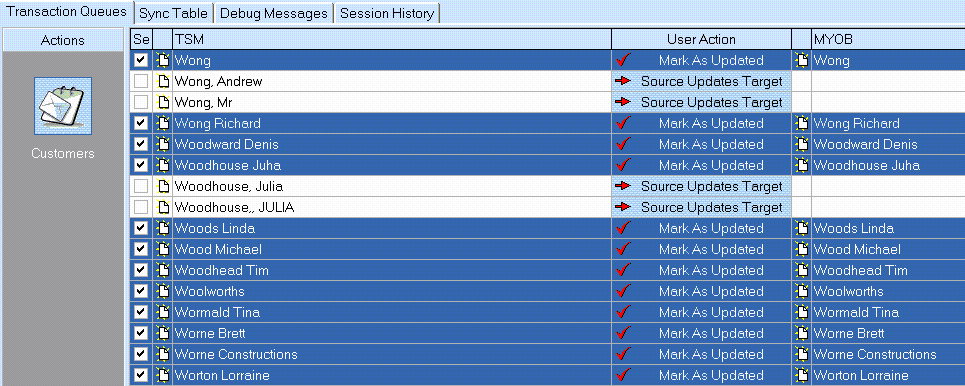Uncheck the select box for Worne Constructions
The image size is (965, 386).
[142, 354]
